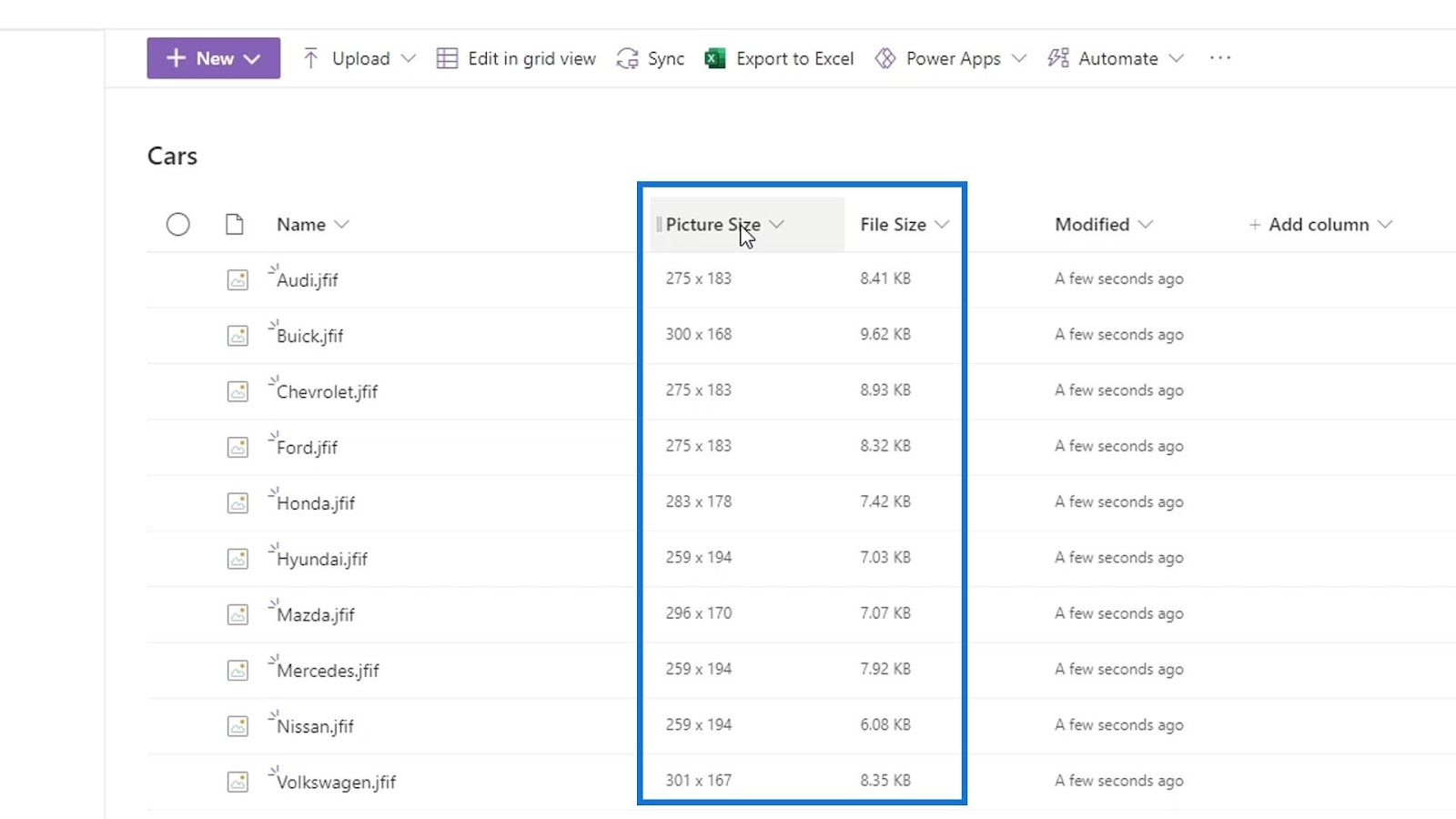The height and width of the screenshot is (819, 1456).
Task: Click the Power Apps diamond icon
Action: click(x=885, y=58)
